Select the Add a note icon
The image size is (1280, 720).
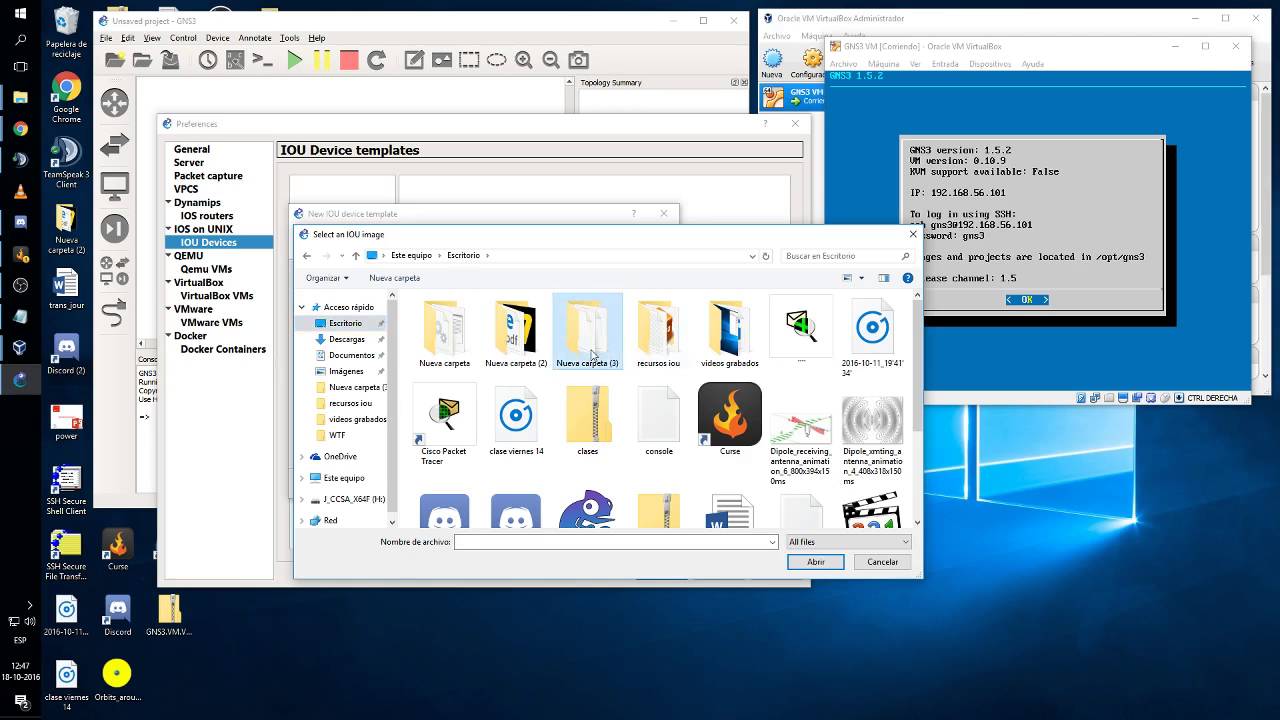tap(414, 60)
